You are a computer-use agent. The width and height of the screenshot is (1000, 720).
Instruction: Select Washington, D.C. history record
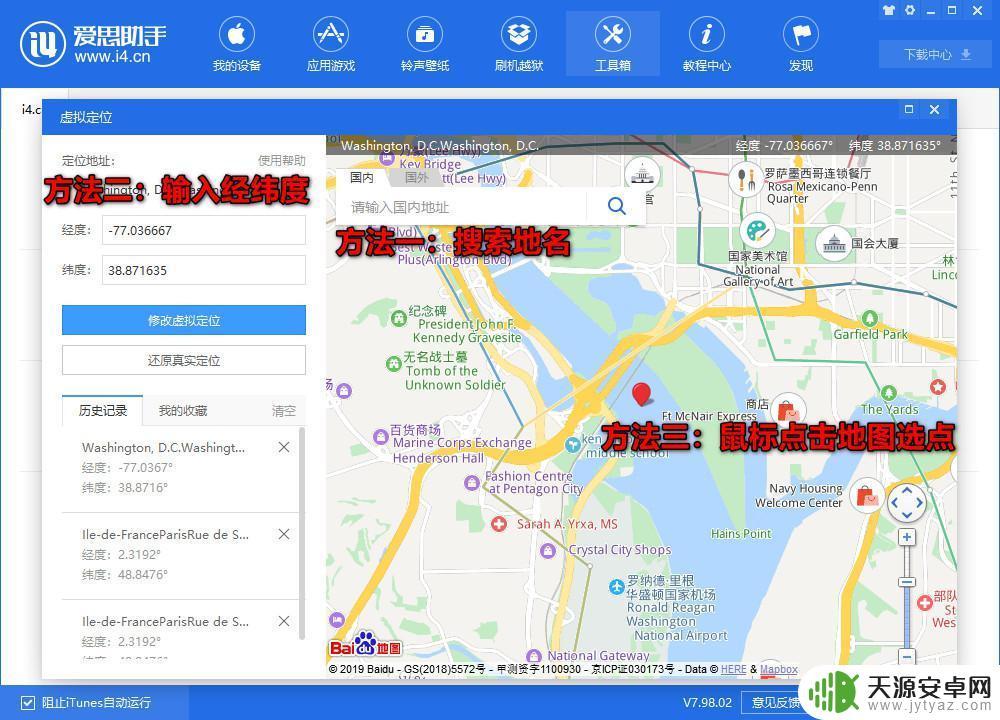click(x=180, y=469)
